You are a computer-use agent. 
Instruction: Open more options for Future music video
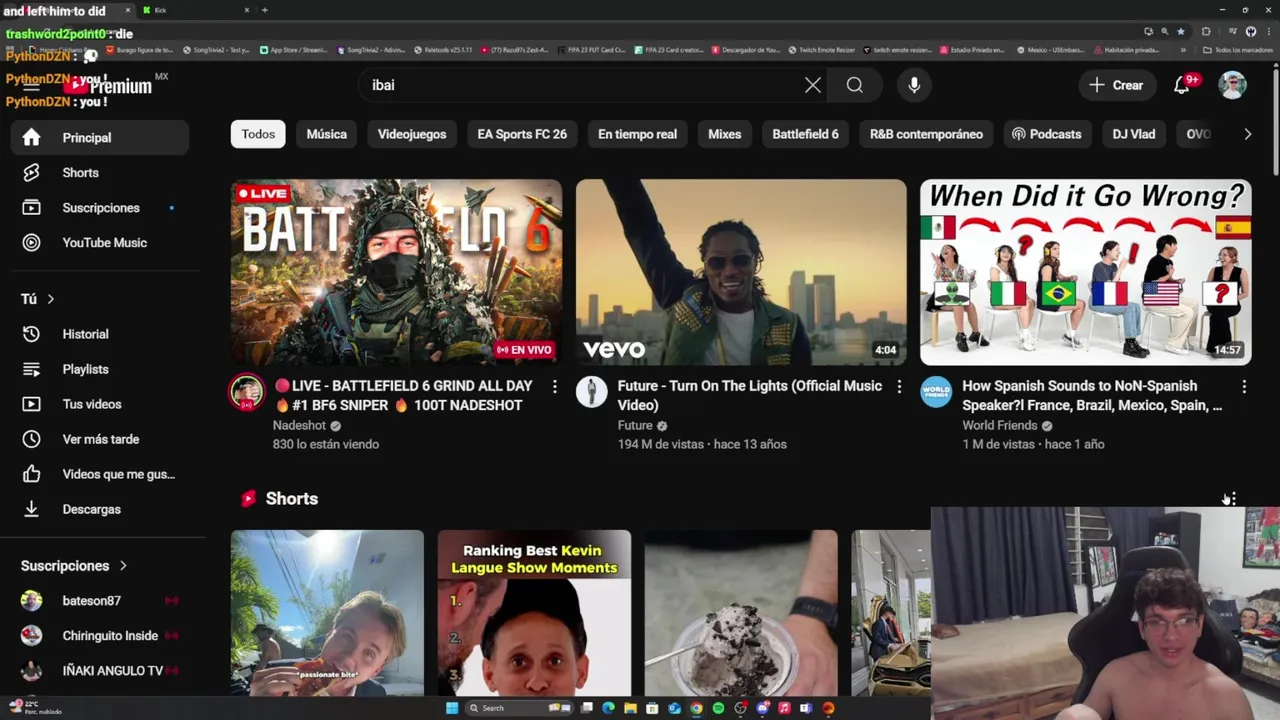(899, 386)
